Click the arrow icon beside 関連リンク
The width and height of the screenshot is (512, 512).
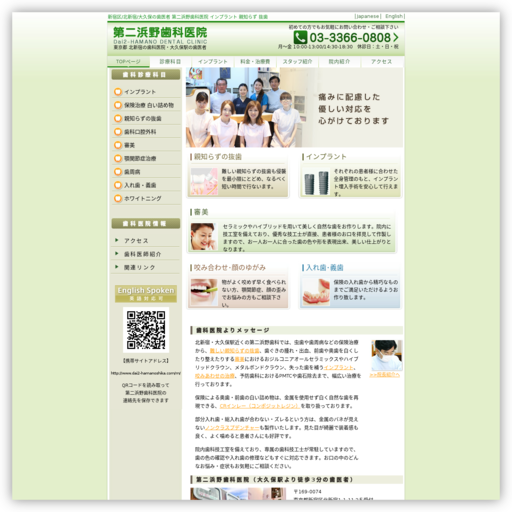[x=117, y=267]
